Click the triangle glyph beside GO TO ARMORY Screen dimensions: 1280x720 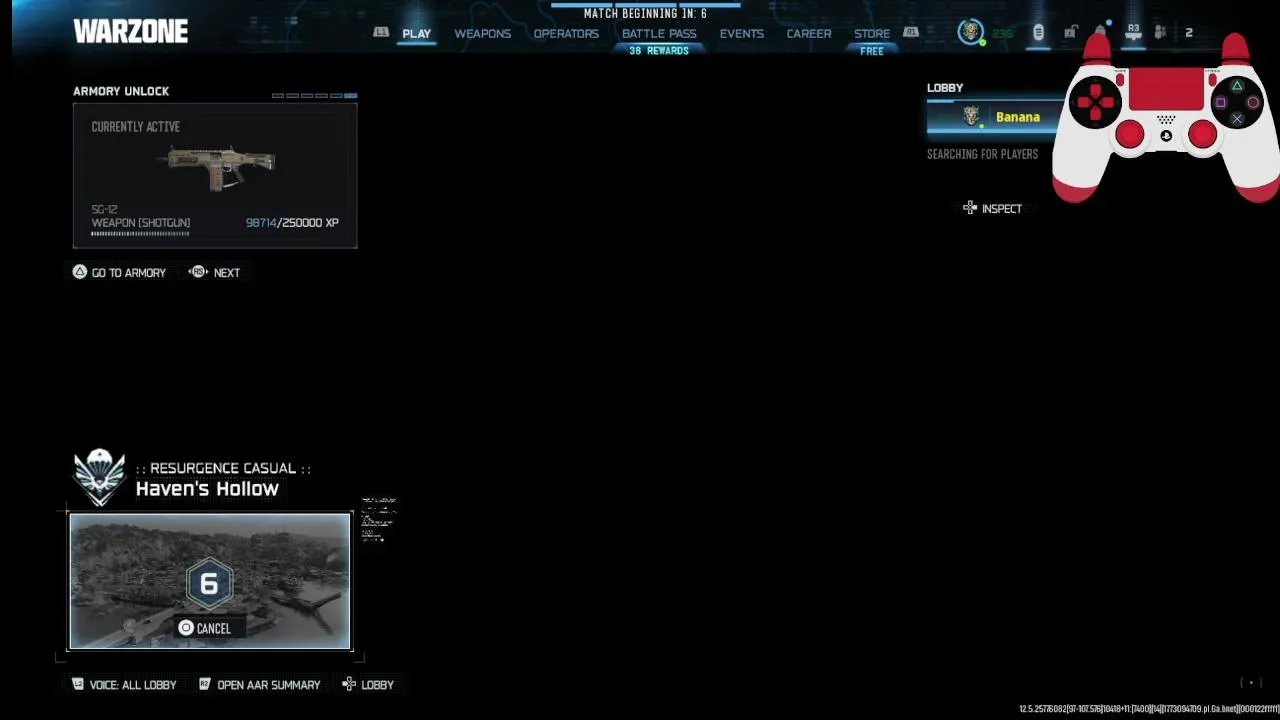click(80, 272)
